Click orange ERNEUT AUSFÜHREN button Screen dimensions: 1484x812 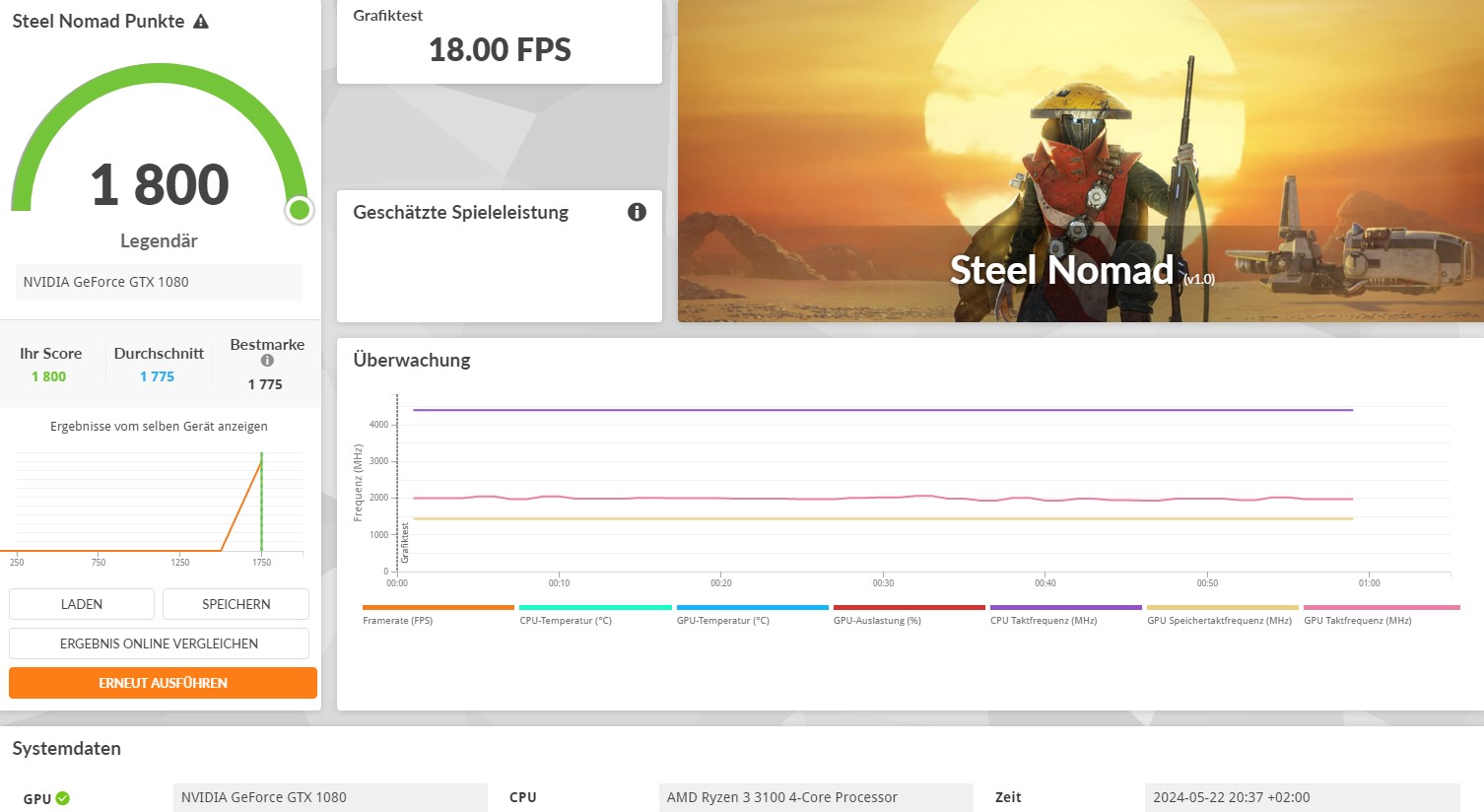click(x=163, y=683)
